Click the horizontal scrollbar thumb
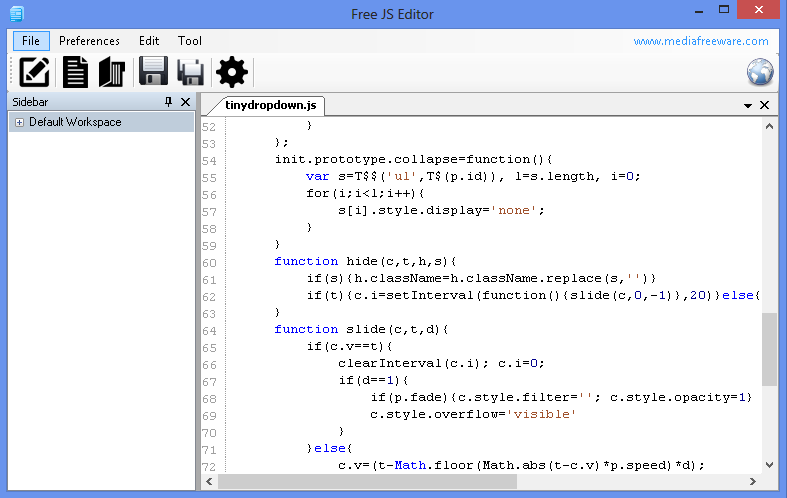The height and width of the screenshot is (498, 787). pyautogui.click(x=367, y=481)
